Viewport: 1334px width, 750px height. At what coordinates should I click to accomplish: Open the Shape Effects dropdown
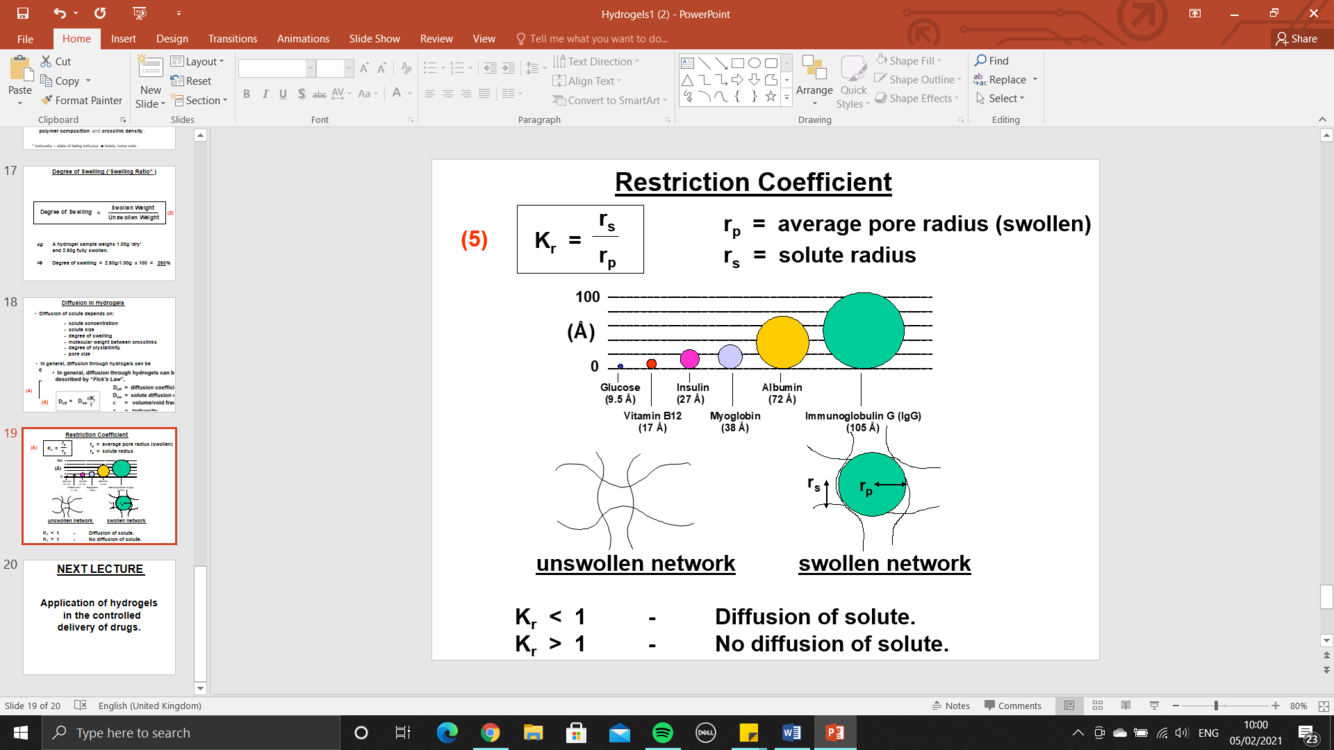(917, 98)
